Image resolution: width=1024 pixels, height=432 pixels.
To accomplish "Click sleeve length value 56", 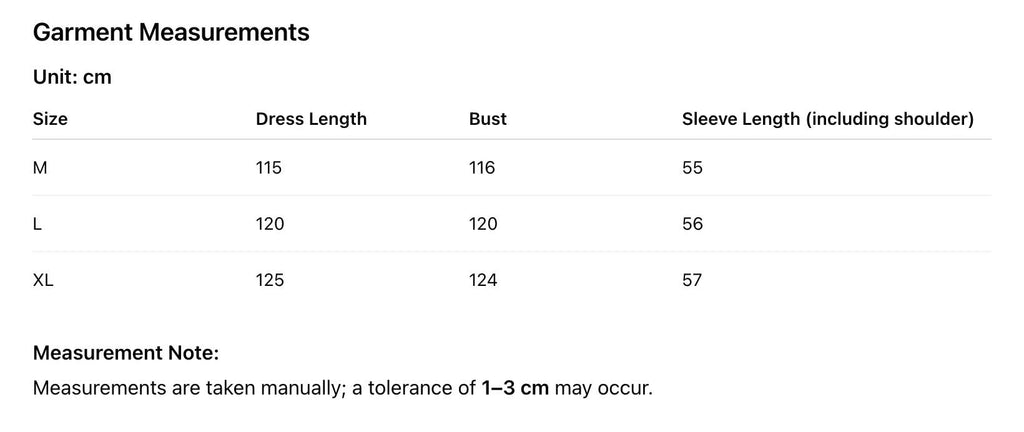I will [692, 224].
